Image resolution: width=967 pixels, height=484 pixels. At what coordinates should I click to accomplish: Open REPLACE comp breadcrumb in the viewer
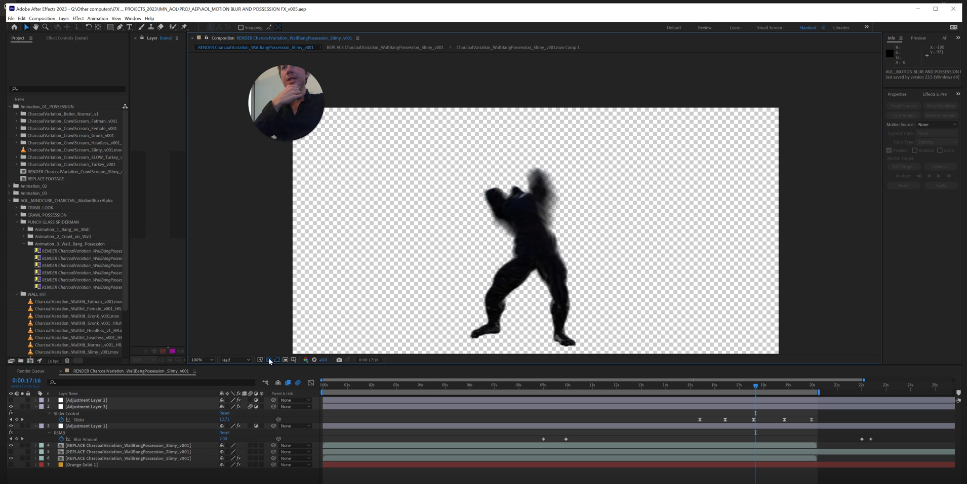coord(385,47)
